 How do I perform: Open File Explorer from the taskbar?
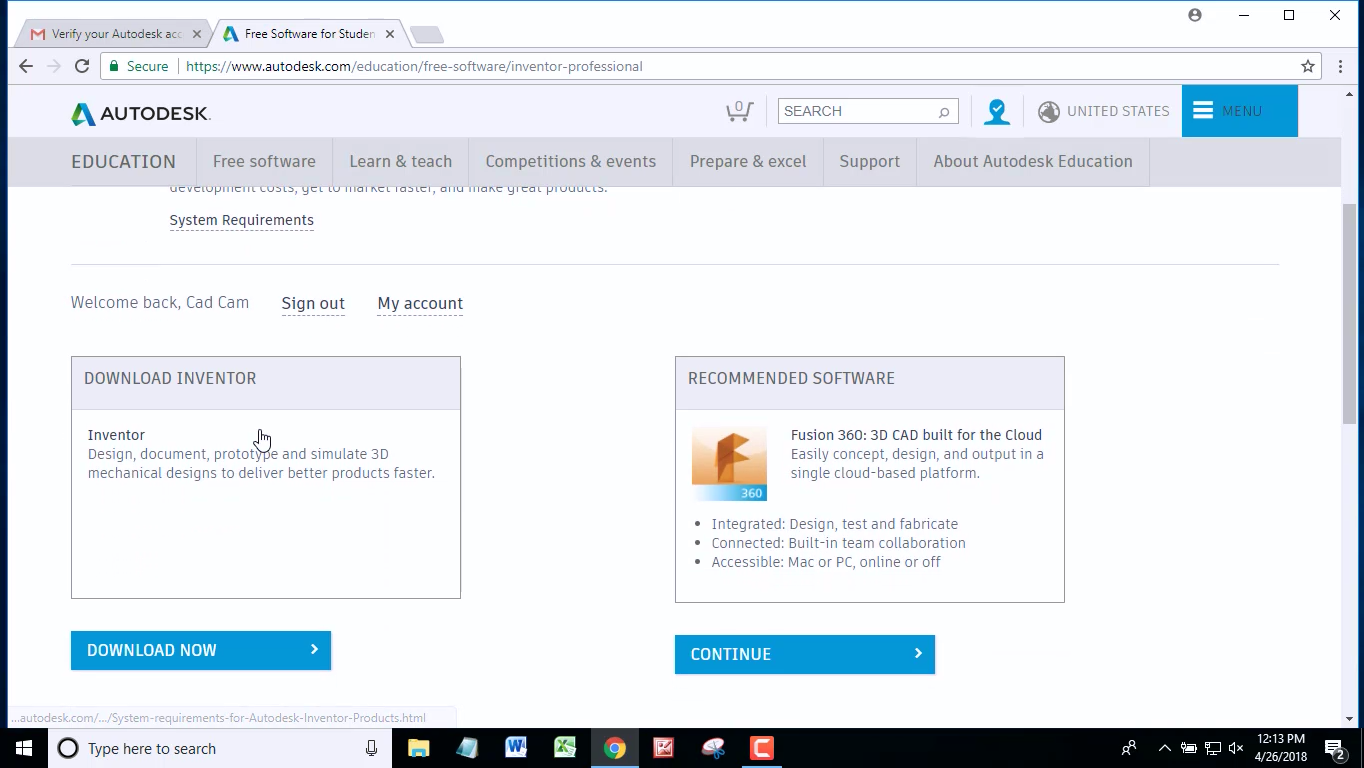[419, 748]
